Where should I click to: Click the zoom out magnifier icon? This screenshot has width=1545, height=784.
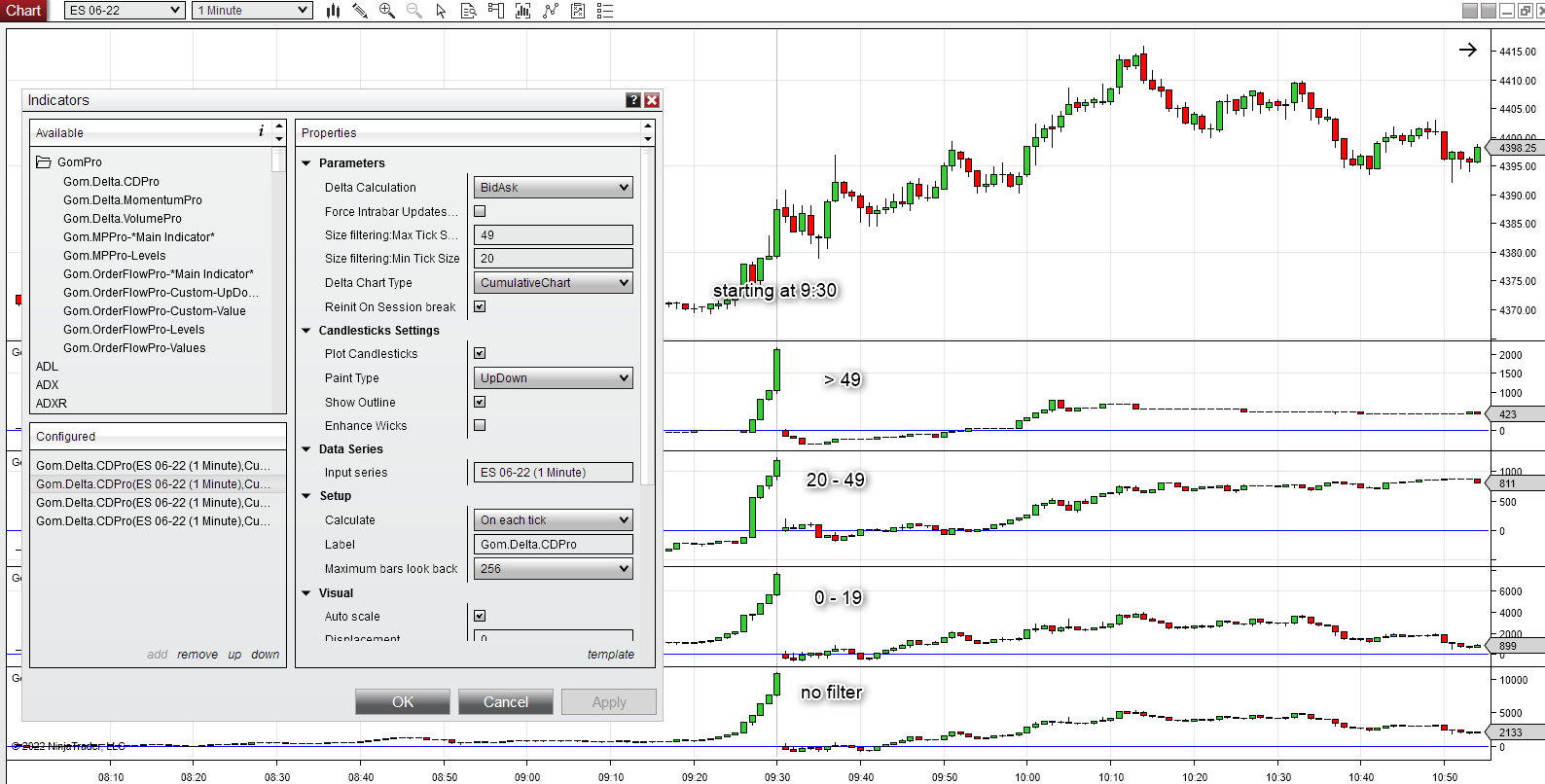414,11
